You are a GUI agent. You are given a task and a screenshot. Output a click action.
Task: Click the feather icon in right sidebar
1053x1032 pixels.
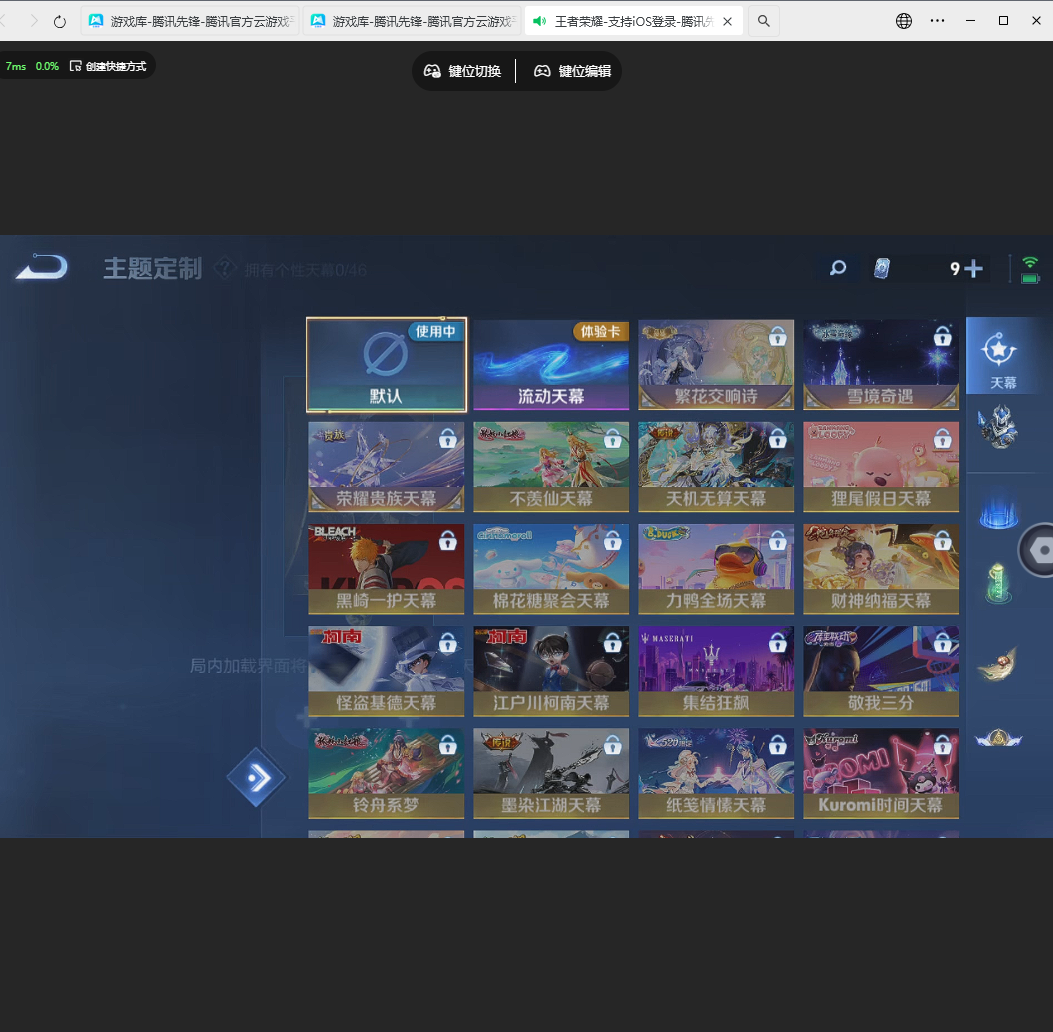[x=997, y=662]
